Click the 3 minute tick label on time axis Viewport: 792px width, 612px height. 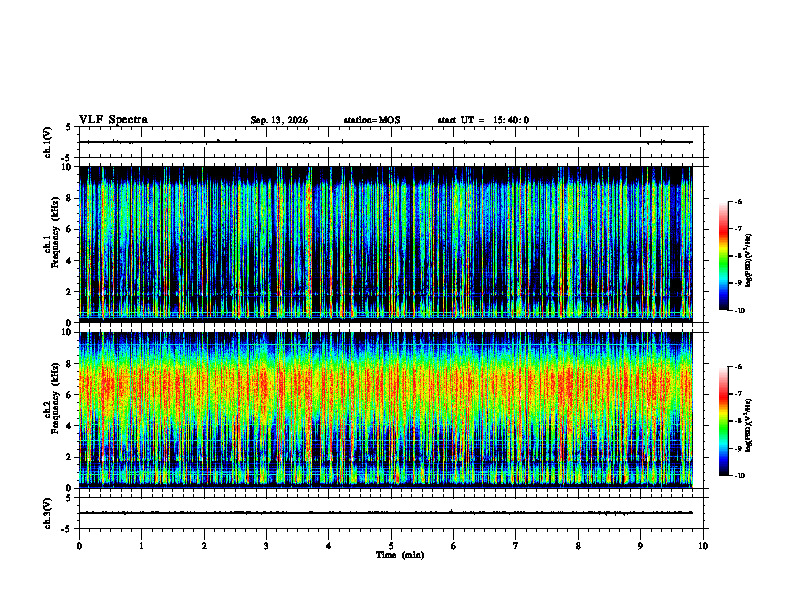[x=266, y=546]
